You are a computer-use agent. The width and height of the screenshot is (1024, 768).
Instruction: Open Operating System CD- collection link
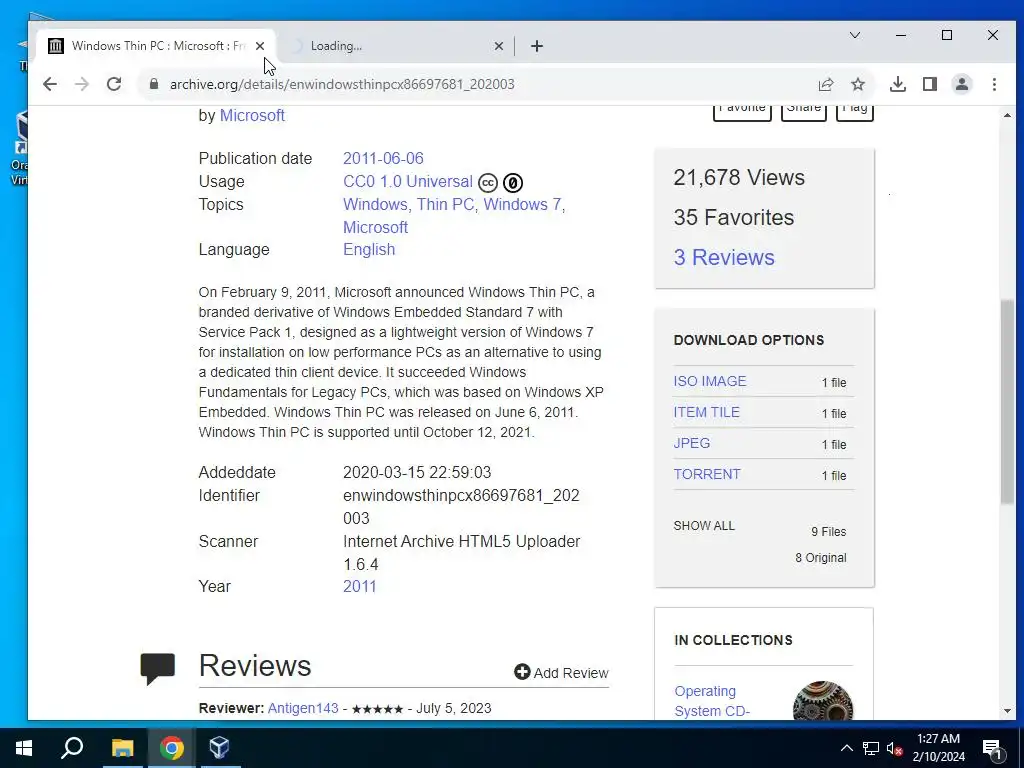(712, 701)
